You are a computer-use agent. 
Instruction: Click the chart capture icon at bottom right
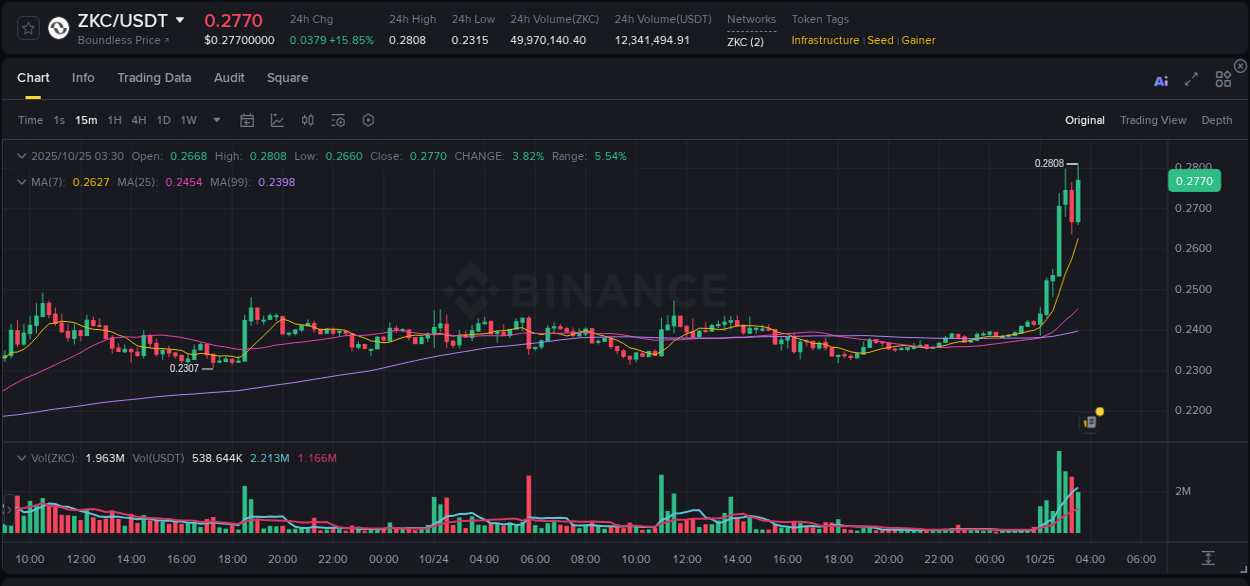coord(1206,559)
